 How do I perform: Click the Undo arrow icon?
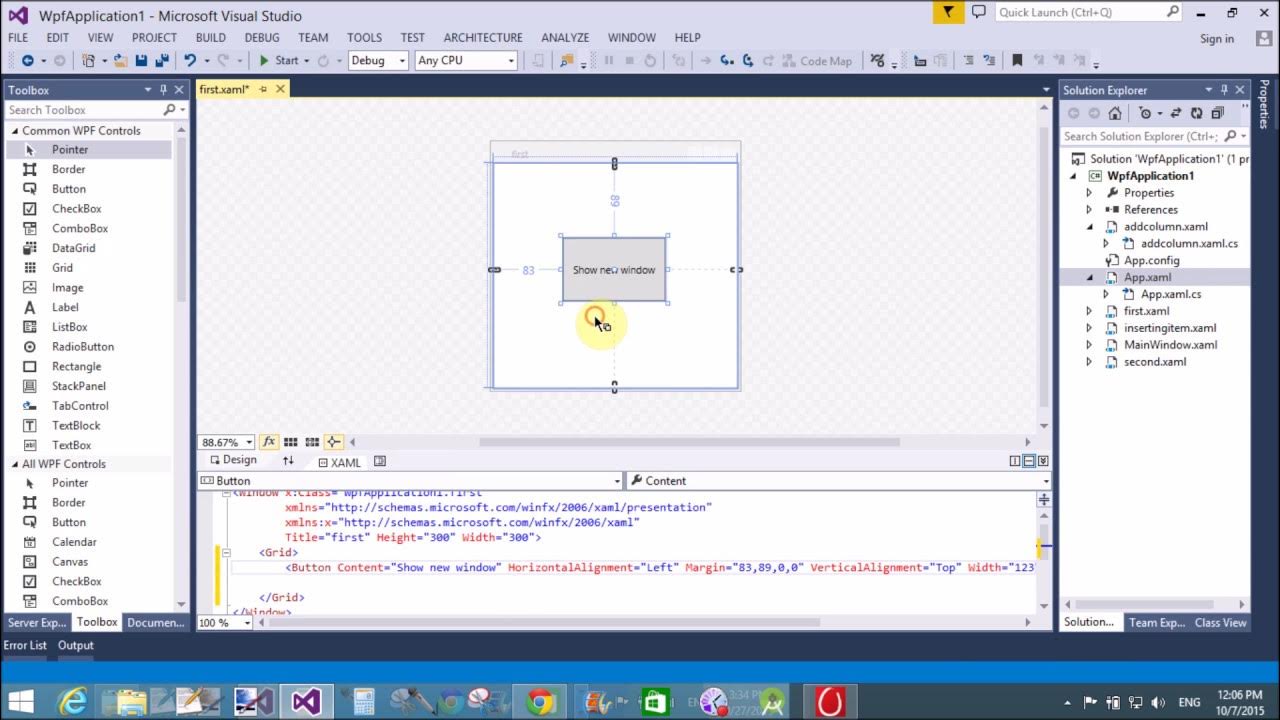[190, 60]
